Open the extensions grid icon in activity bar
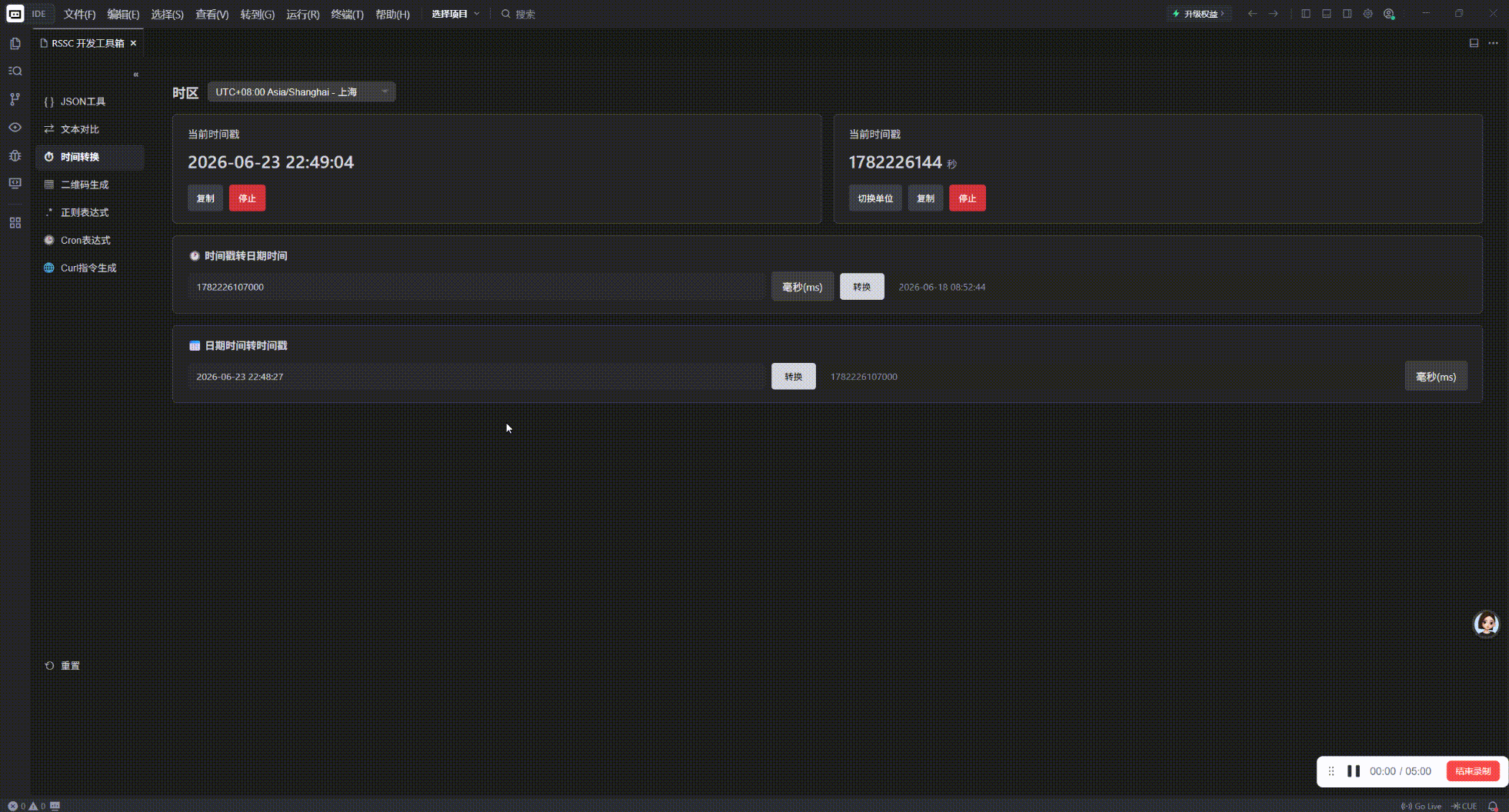The height and width of the screenshot is (812, 1509). tap(15, 223)
